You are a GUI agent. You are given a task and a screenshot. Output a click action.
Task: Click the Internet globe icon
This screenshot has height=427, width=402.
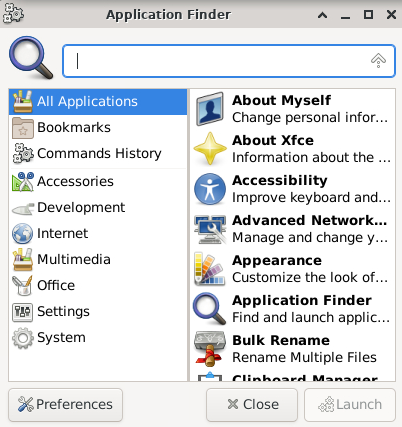23,234
